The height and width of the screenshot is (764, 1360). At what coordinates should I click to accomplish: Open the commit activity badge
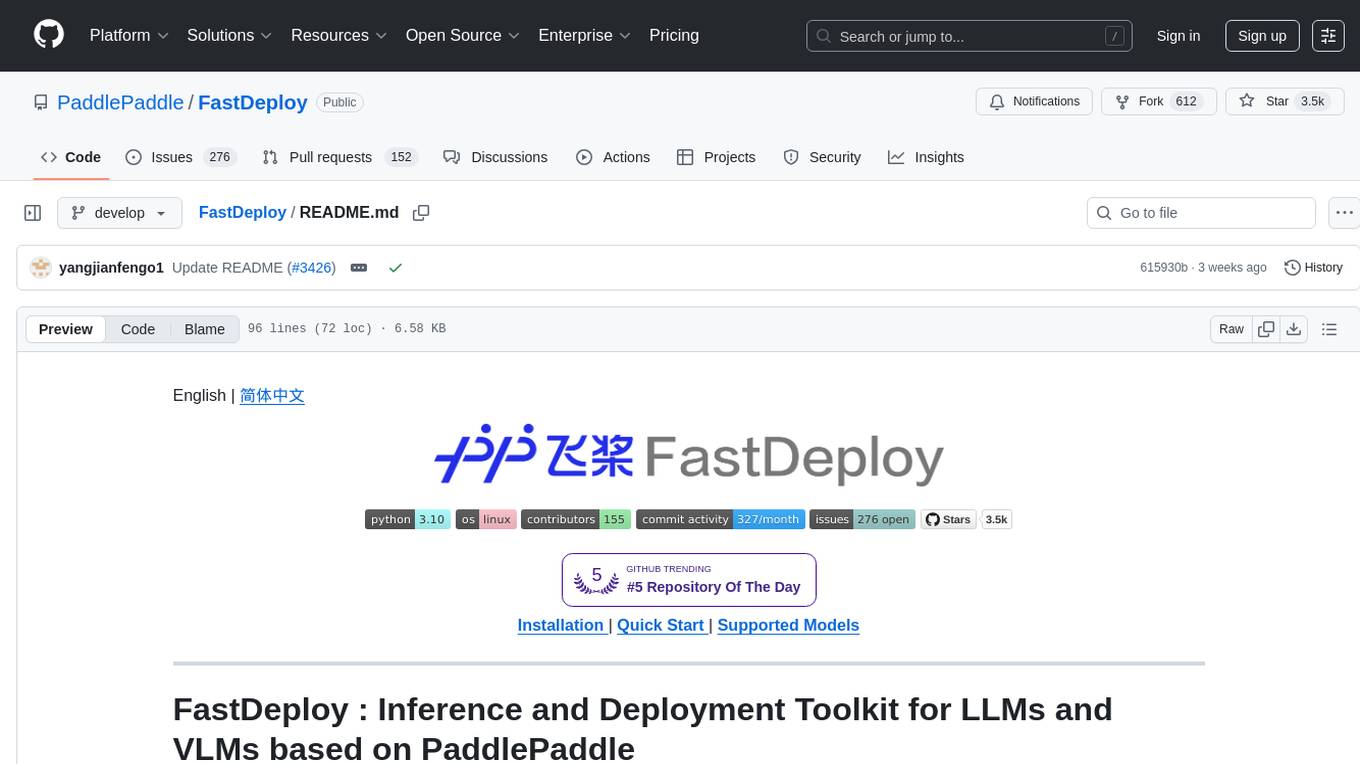720,519
